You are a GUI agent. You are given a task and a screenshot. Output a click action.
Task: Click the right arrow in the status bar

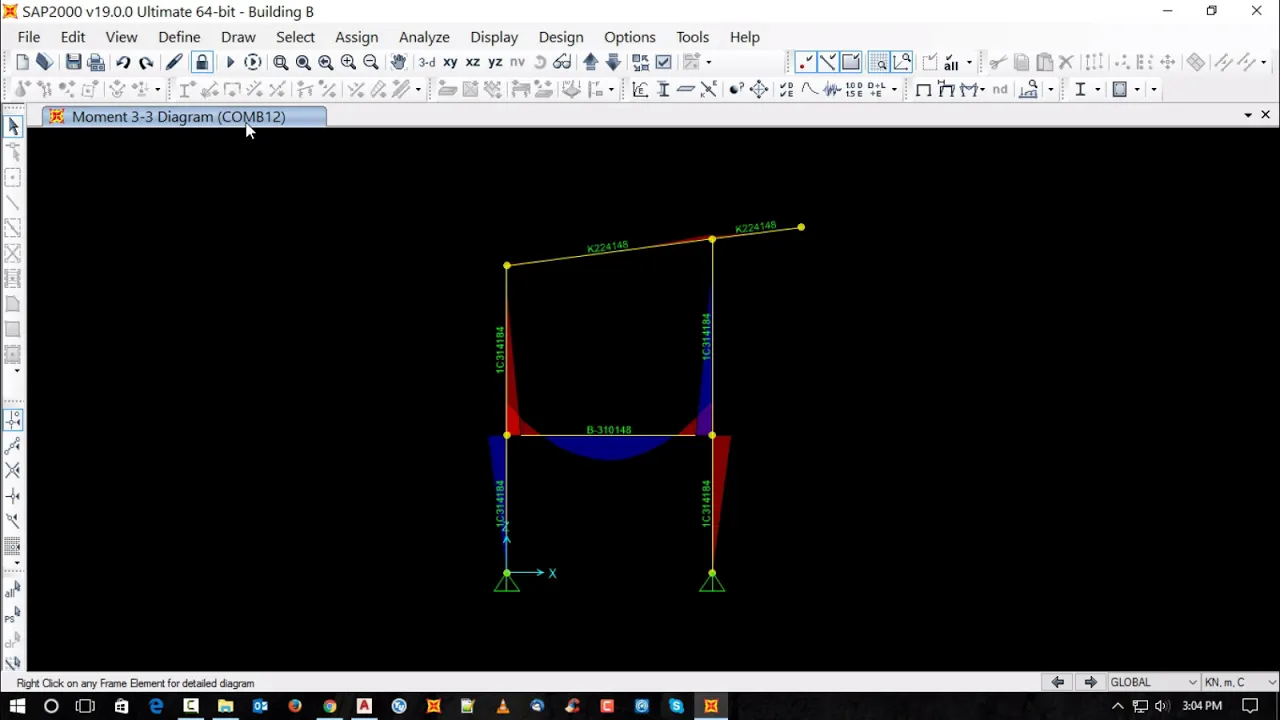coord(1090,682)
